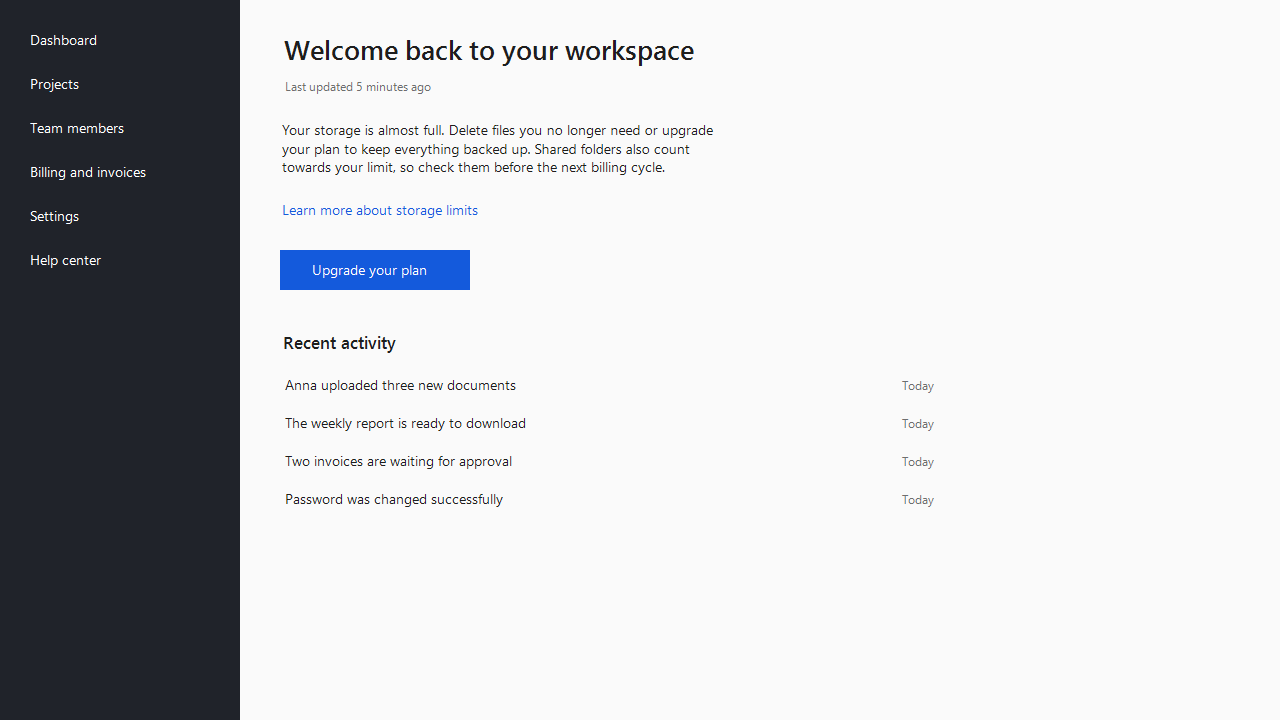Viewport: 1280px width, 720px height.
Task: Click the Last updated 5 minutes ago text
Action: 358,87
